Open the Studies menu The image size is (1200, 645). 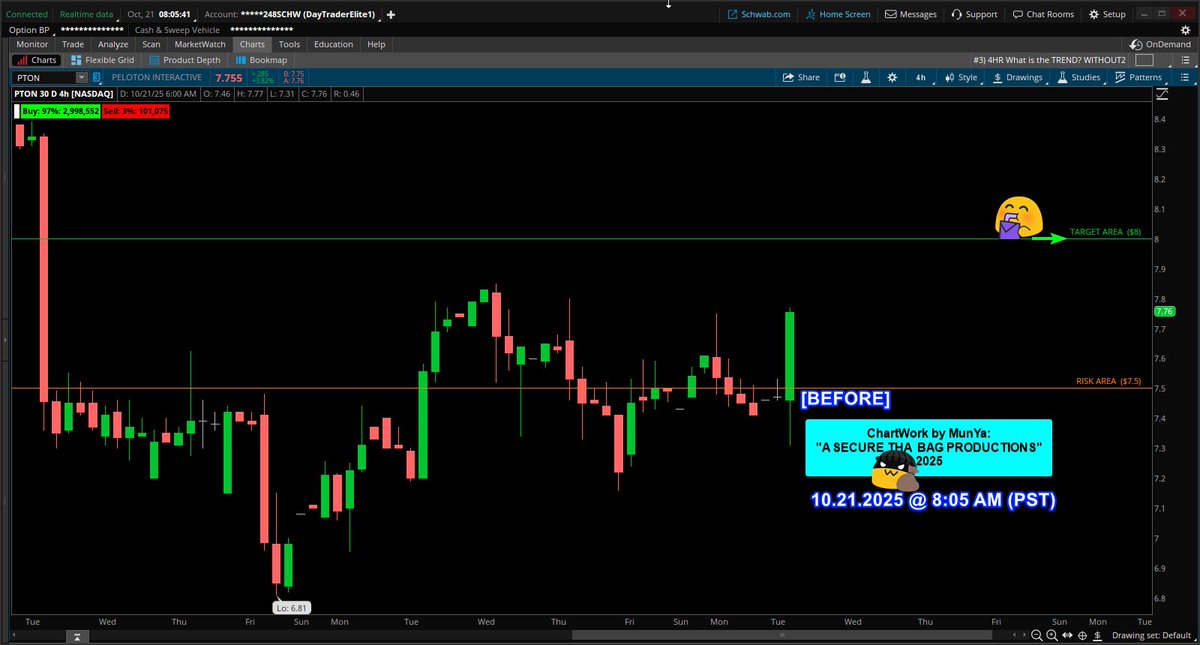[1078, 77]
